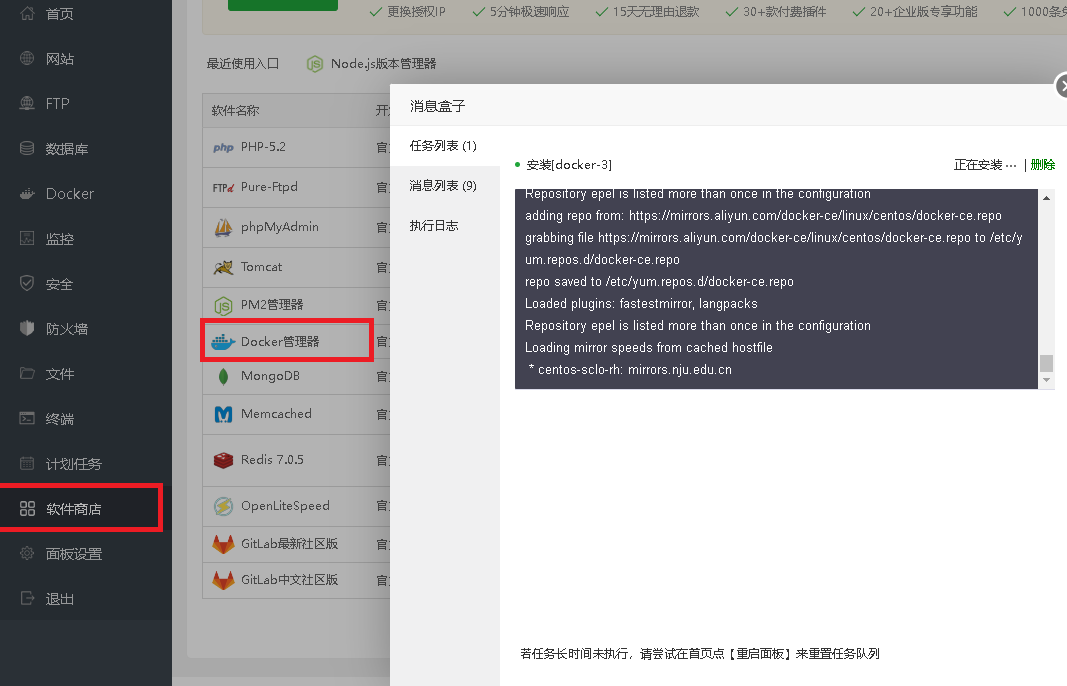Click the MongoDB software name
Screen dimensions: 1067x686
[270, 376]
